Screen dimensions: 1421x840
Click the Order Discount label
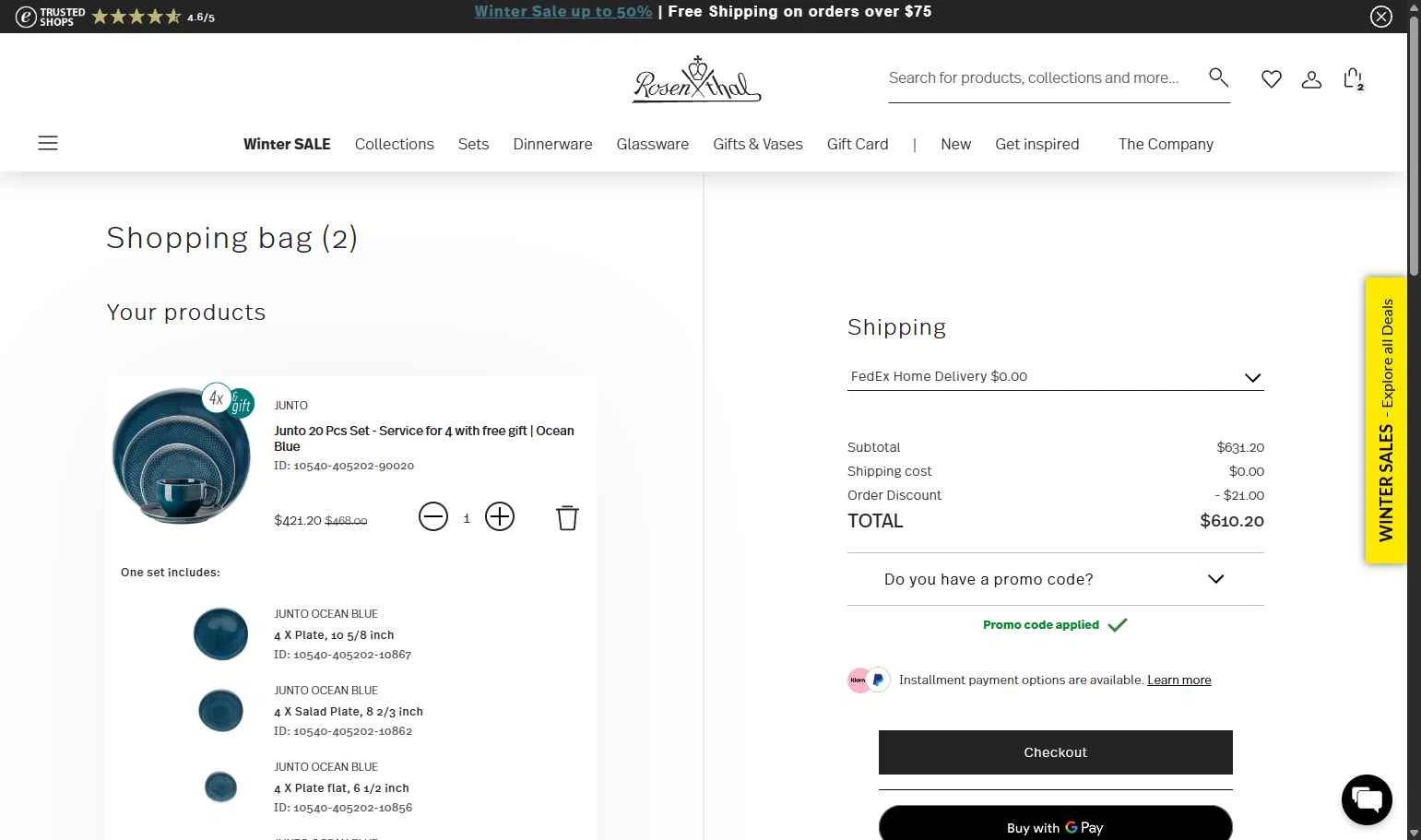coord(894,495)
